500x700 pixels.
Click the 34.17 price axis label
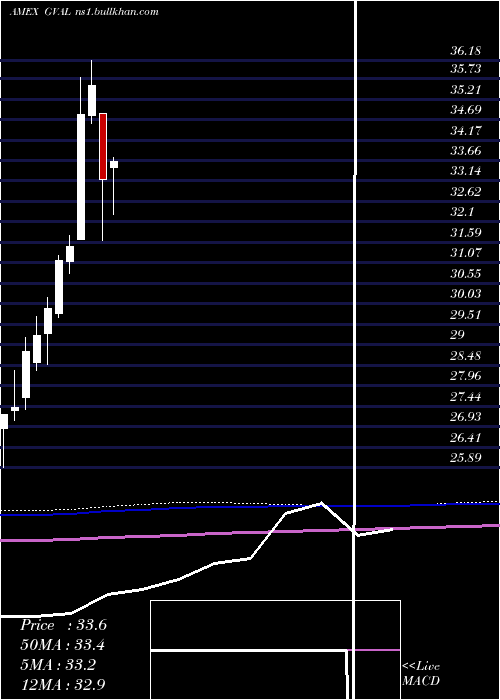tap(465, 131)
